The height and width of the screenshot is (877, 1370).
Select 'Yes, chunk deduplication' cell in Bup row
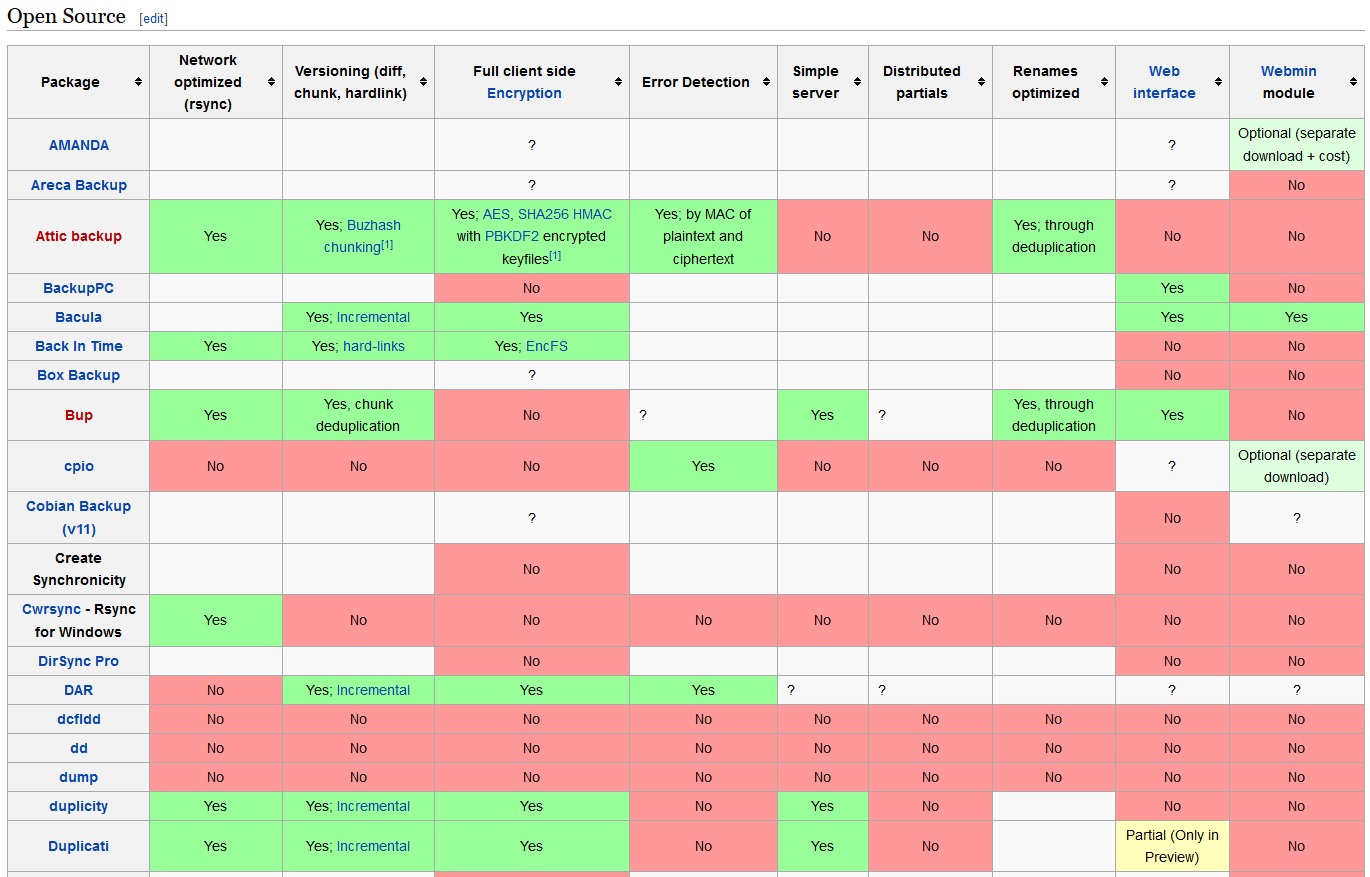(358, 415)
